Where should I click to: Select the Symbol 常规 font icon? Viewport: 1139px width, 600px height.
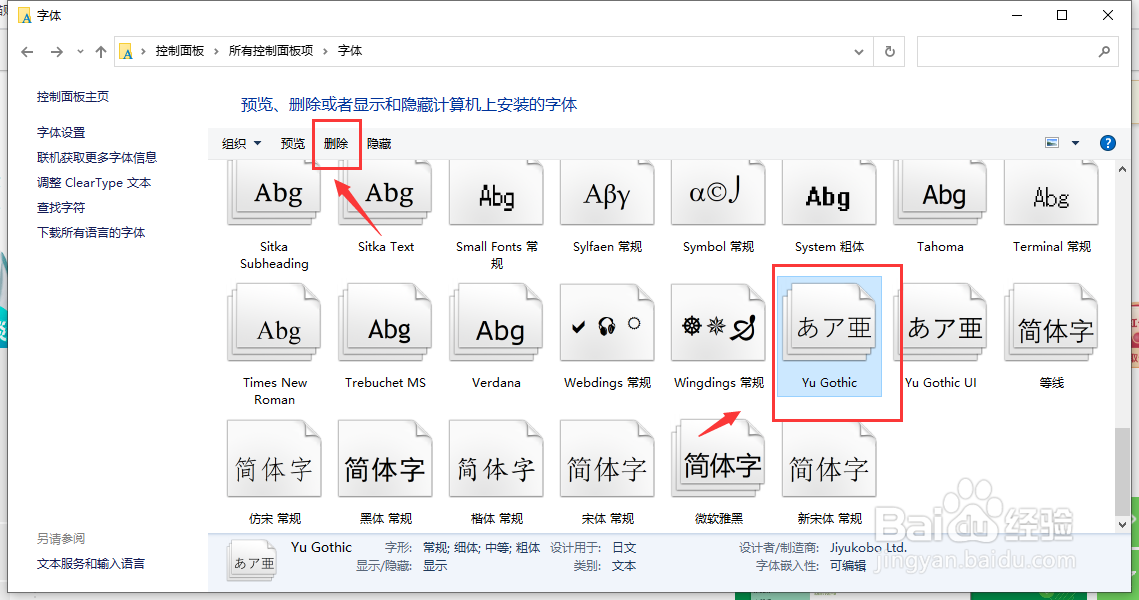coord(718,193)
